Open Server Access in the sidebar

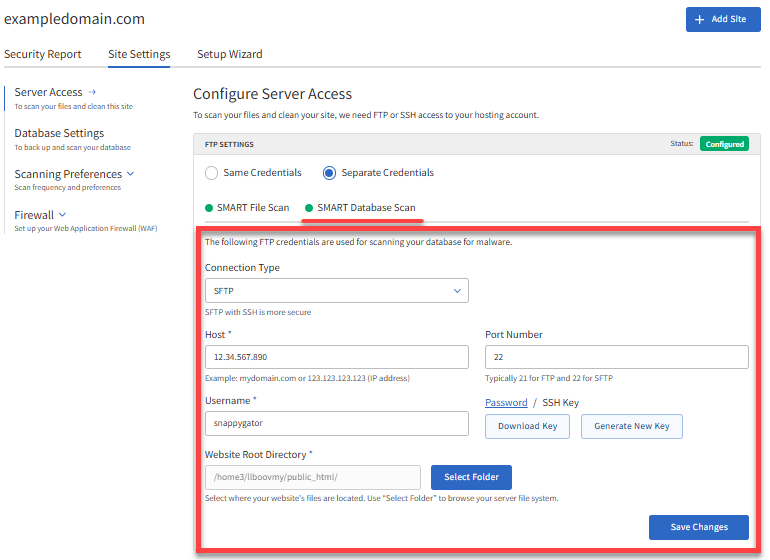click(x=48, y=92)
